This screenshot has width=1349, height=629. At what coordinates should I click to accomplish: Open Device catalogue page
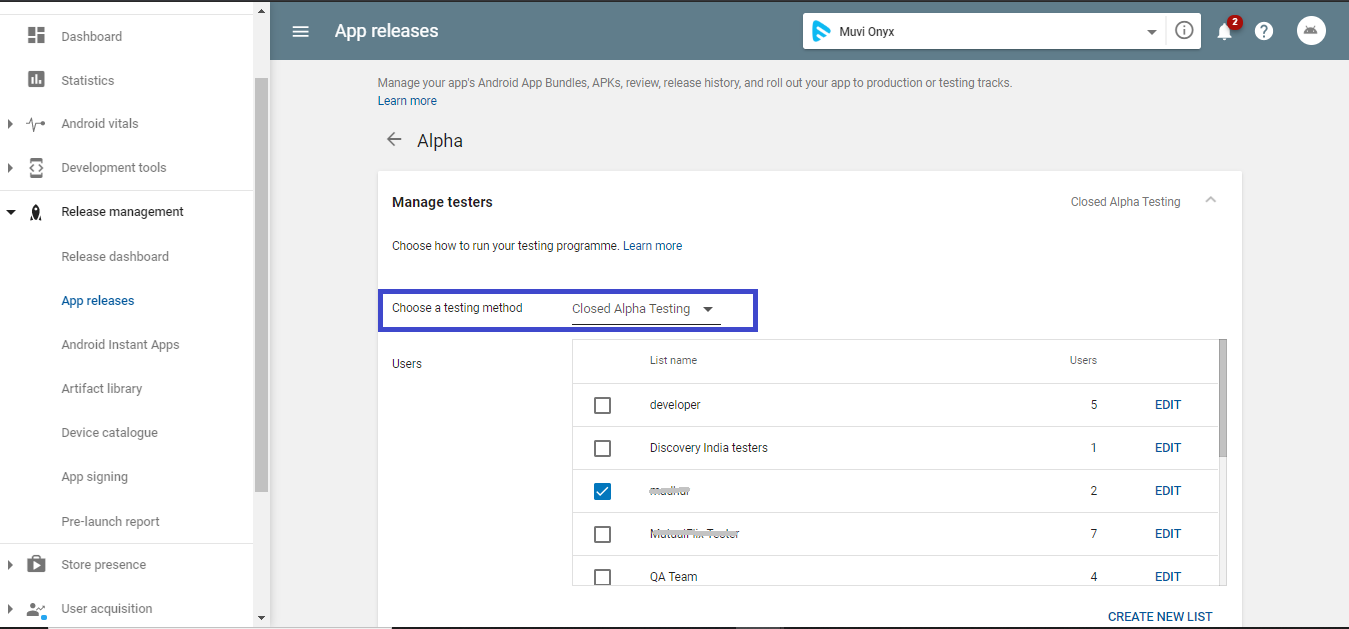(x=110, y=433)
